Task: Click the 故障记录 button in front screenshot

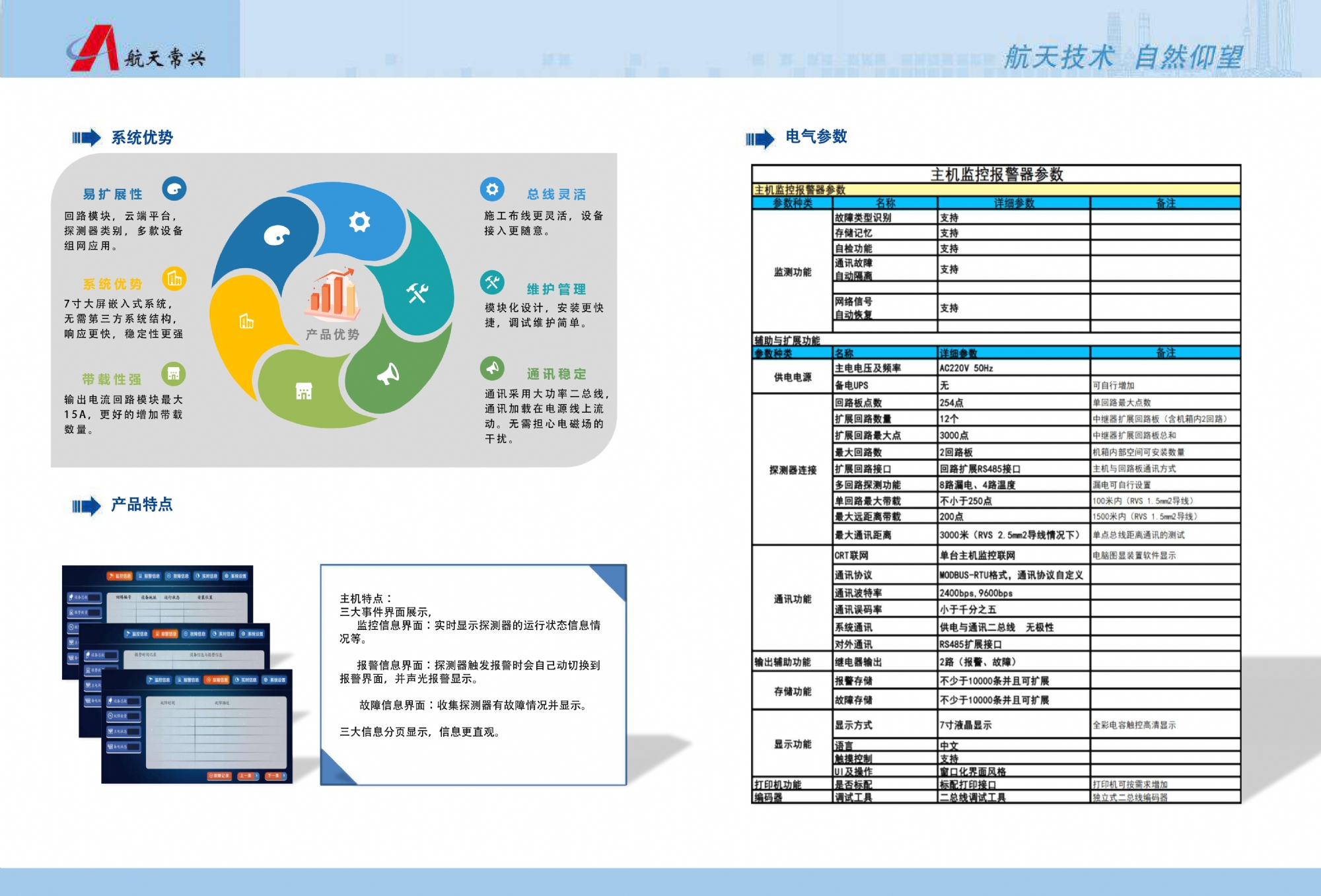Action: point(219,776)
